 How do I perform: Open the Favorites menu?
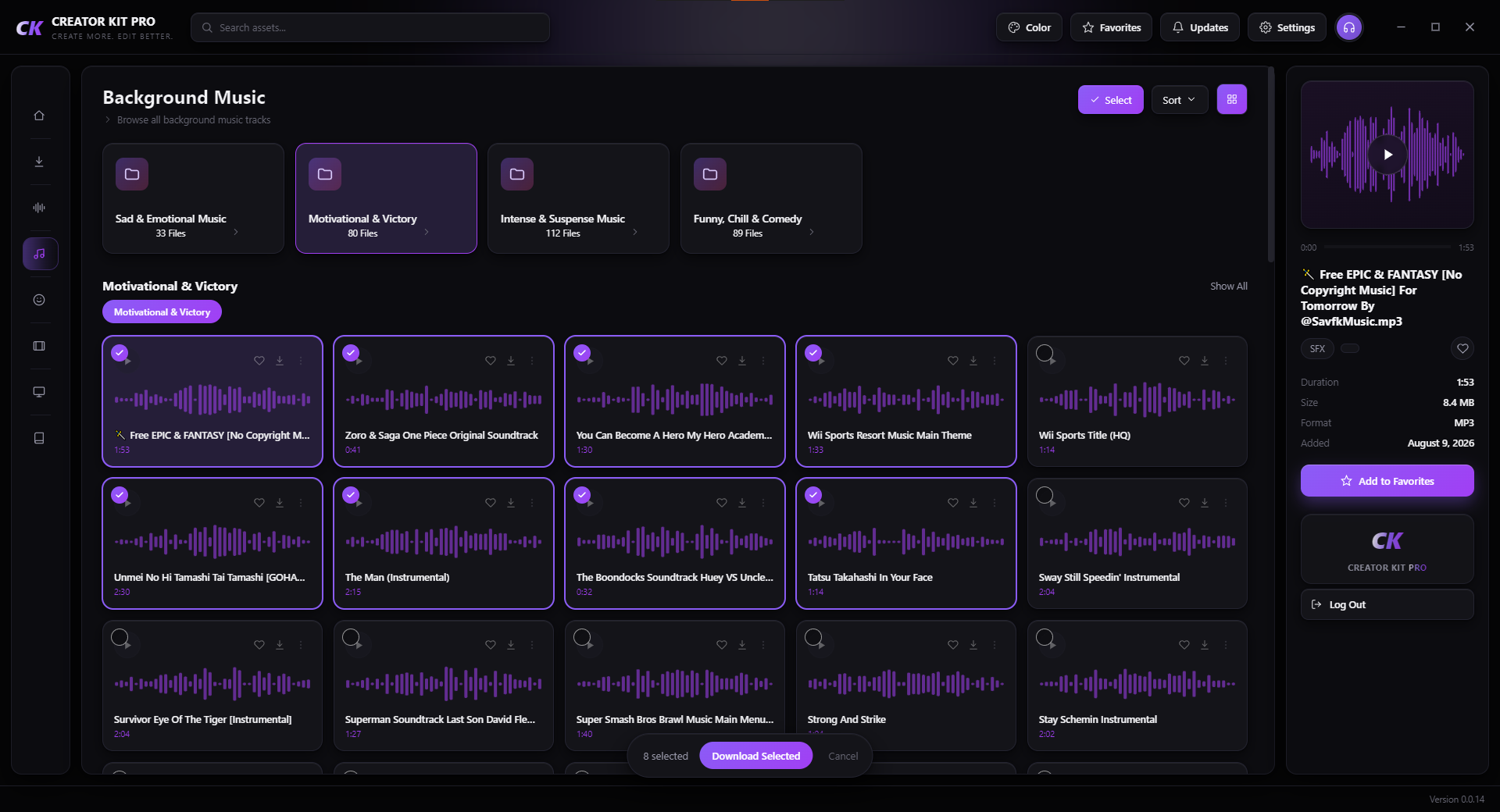coord(1111,27)
